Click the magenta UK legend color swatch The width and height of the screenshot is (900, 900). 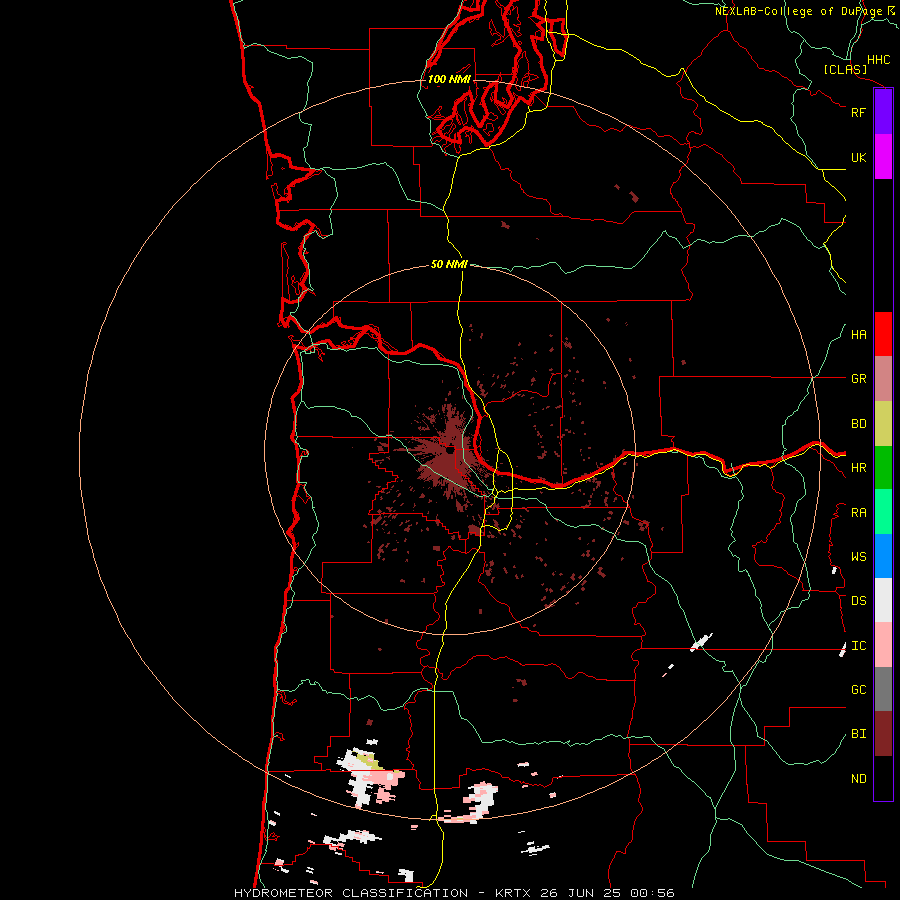(x=883, y=157)
